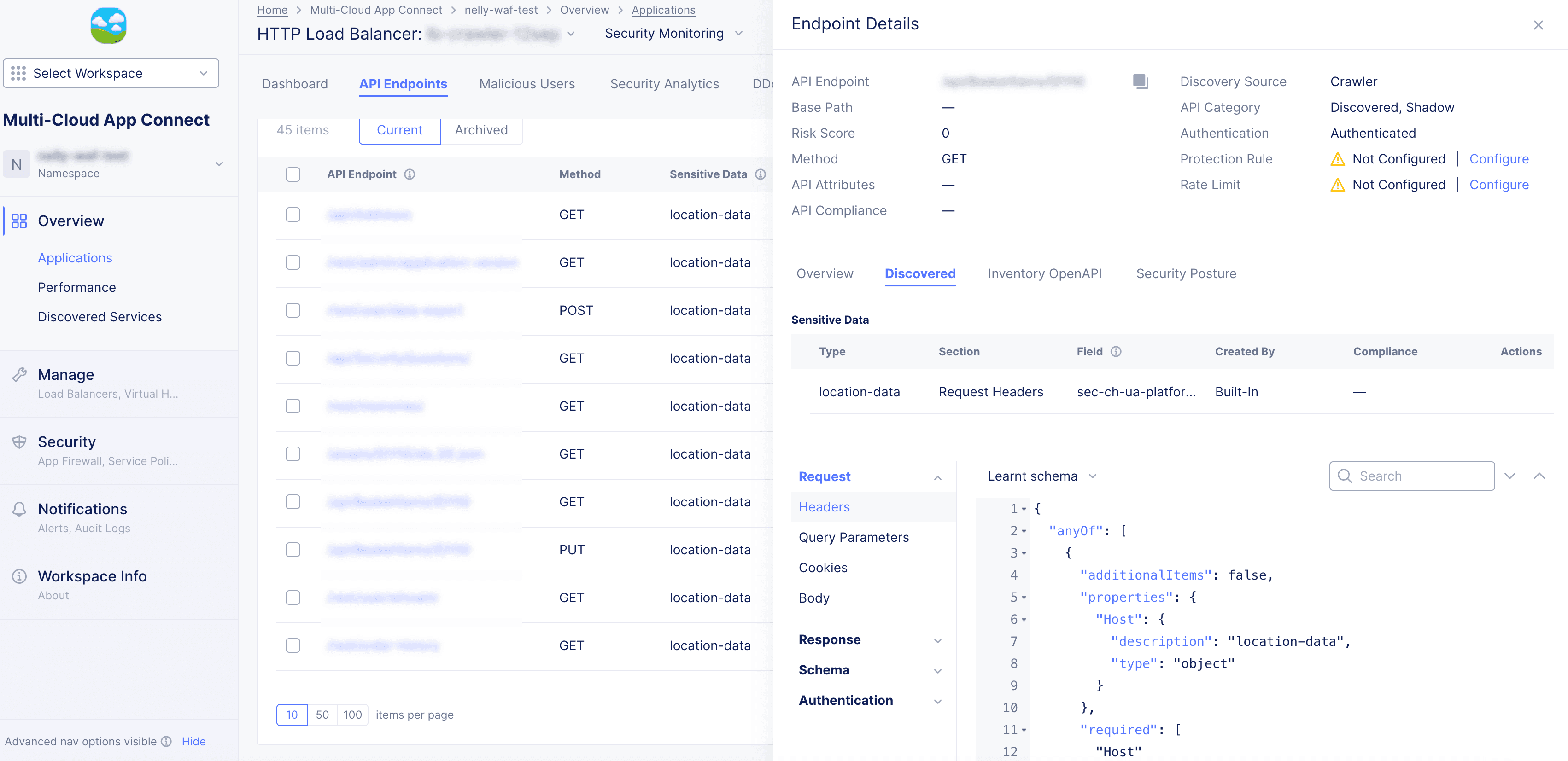Switch to the Security Posture tab
The height and width of the screenshot is (761, 1568).
pyautogui.click(x=1186, y=273)
